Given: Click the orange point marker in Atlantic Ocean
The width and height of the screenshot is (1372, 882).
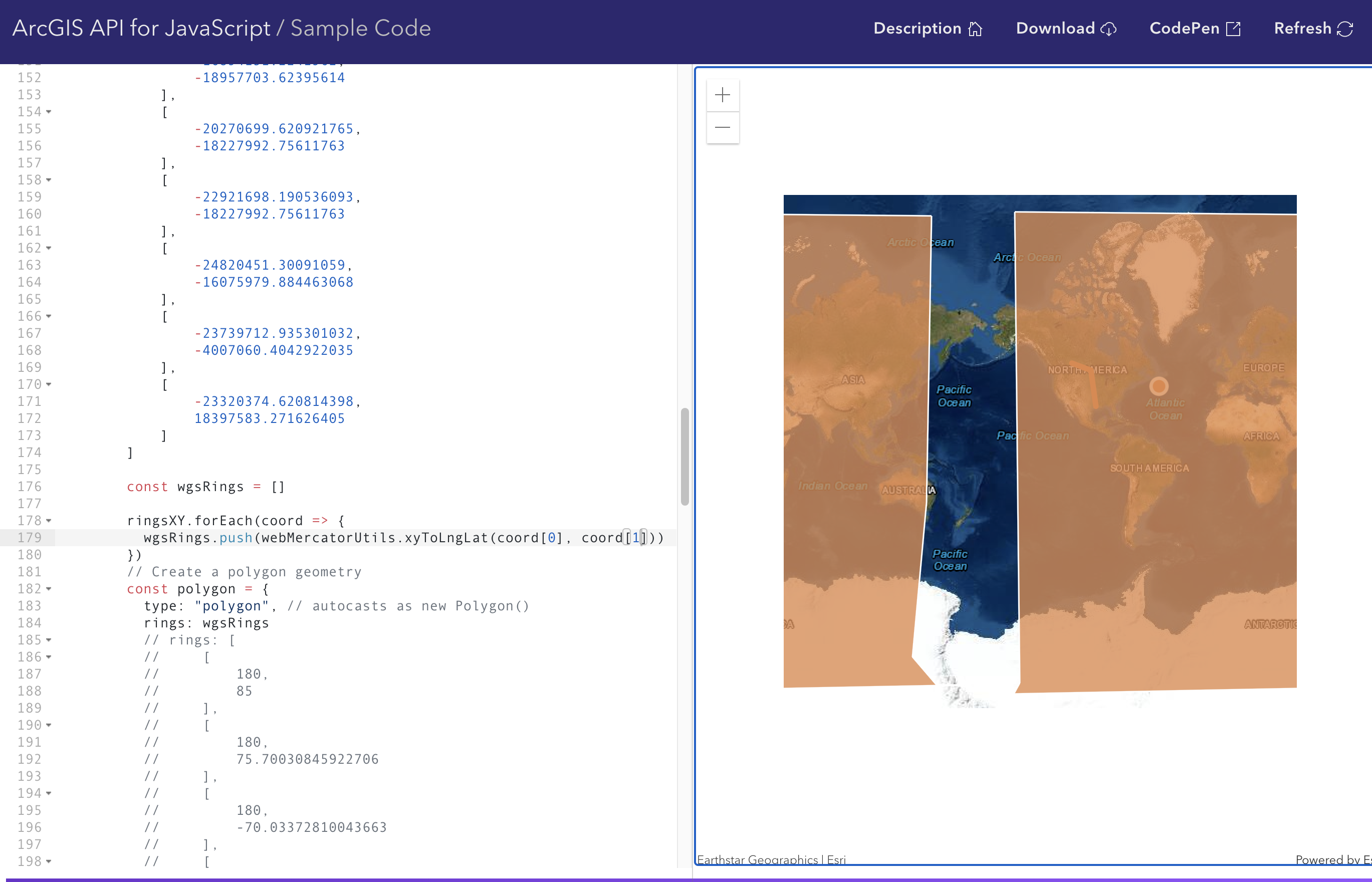Looking at the screenshot, I should point(1159,386).
